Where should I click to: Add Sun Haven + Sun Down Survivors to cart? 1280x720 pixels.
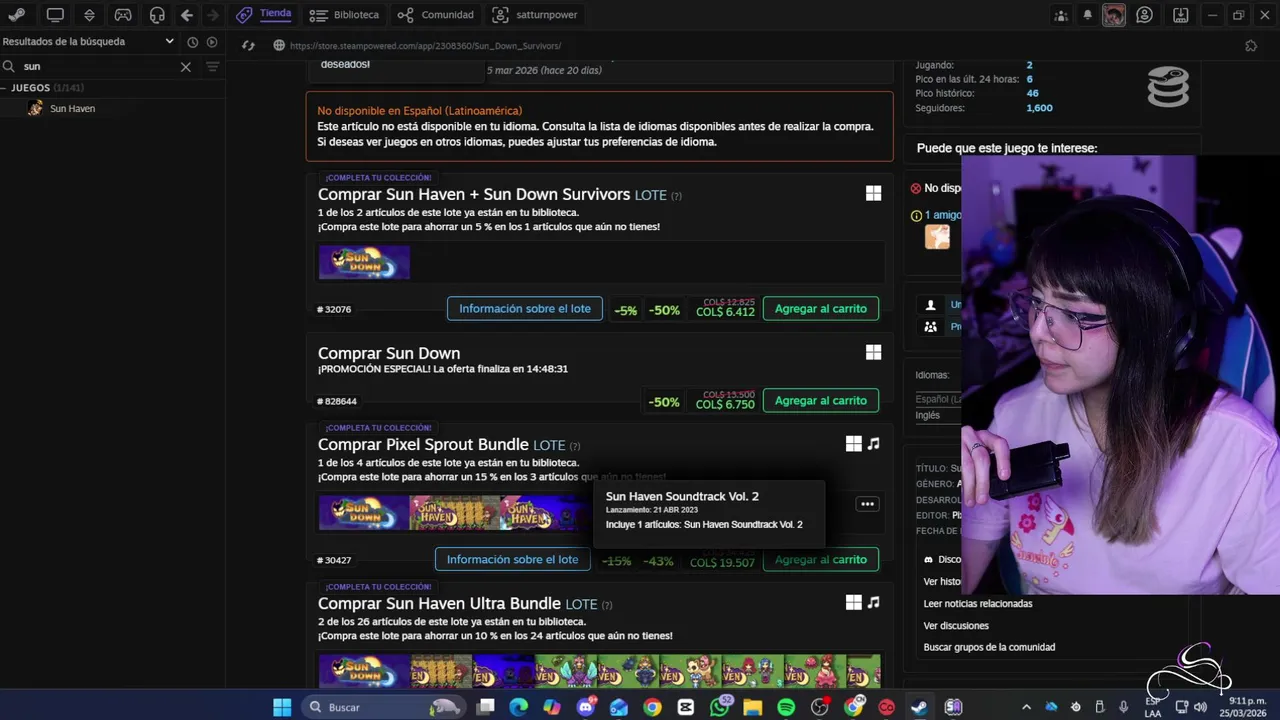click(821, 309)
